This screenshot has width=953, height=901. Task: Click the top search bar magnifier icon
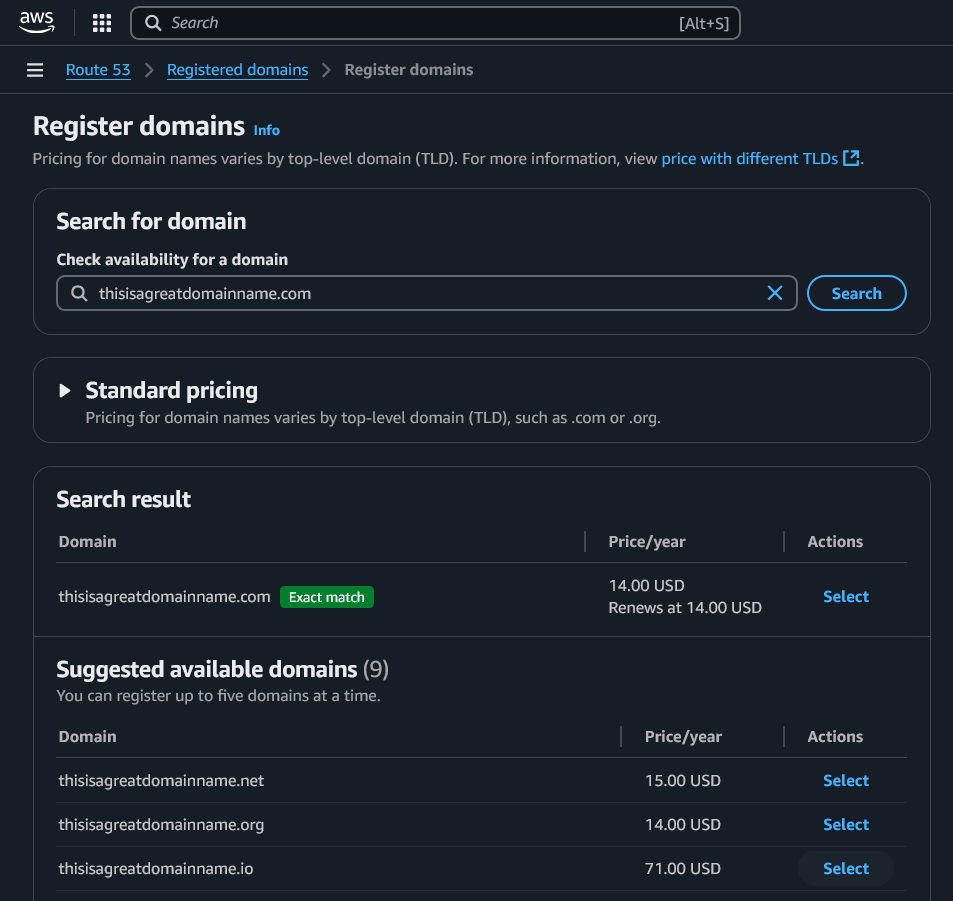[x=153, y=23]
